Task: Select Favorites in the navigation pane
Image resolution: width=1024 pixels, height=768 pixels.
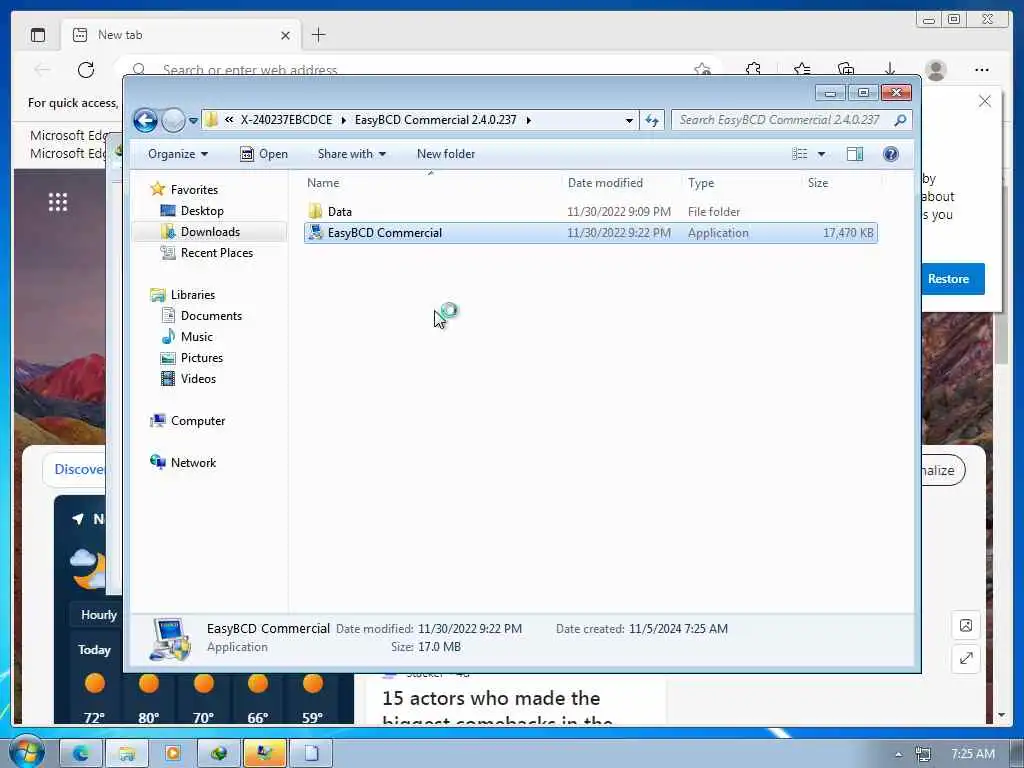Action: point(194,189)
